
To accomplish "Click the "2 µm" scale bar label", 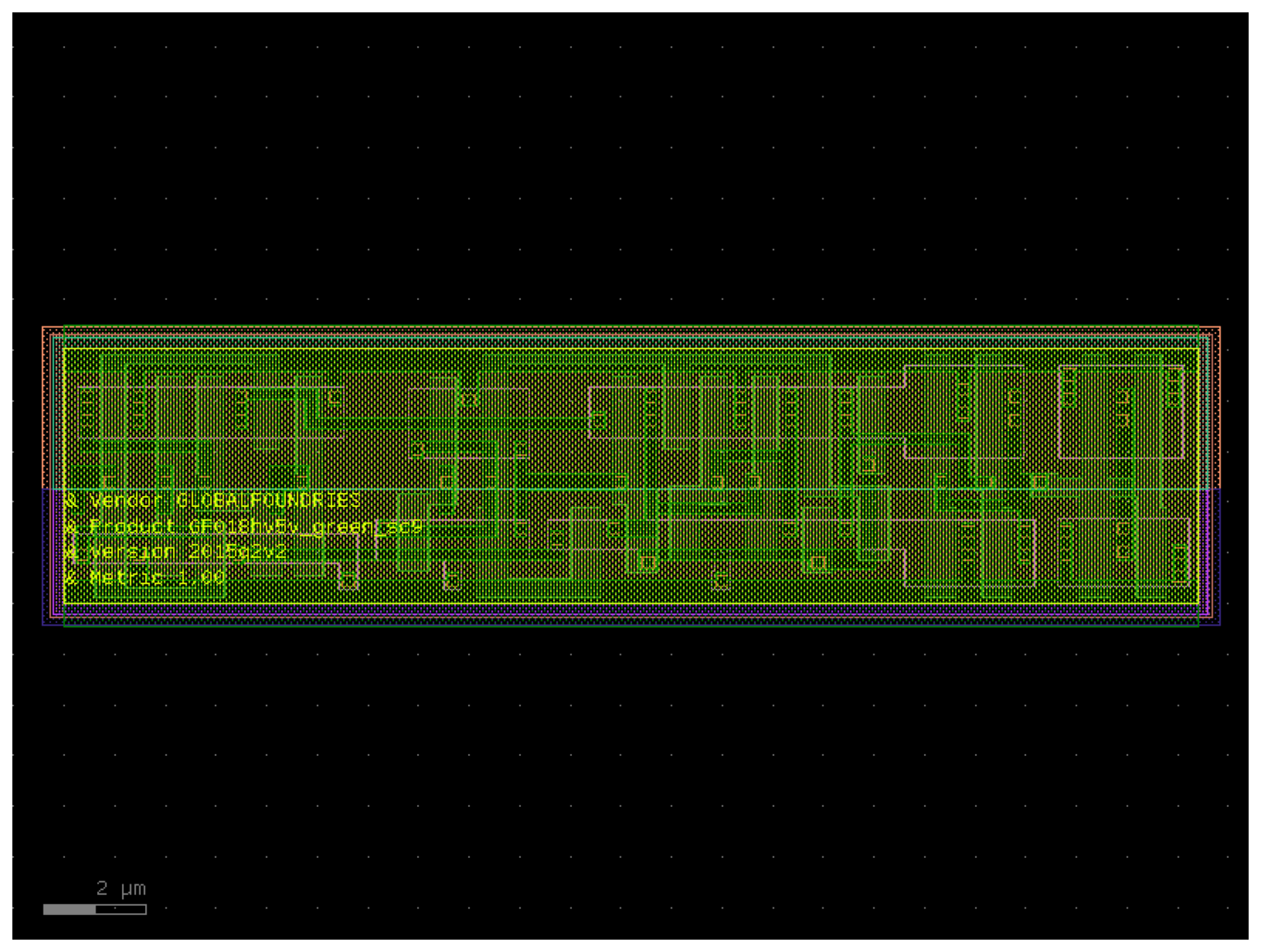I will pyautogui.click(x=121, y=889).
